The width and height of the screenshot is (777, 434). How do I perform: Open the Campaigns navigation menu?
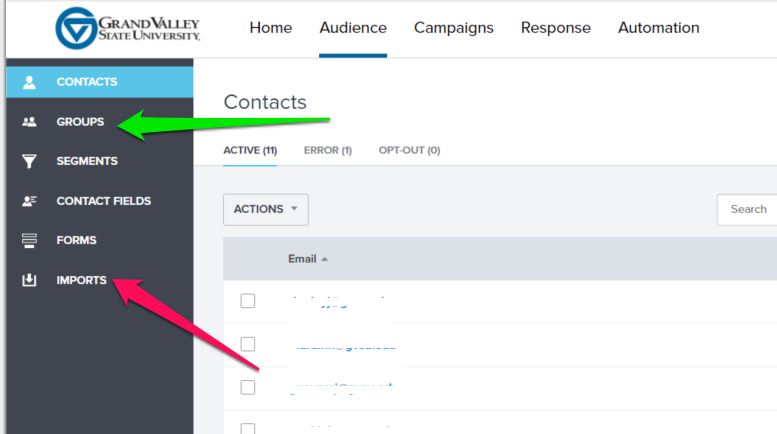tap(454, 28)
